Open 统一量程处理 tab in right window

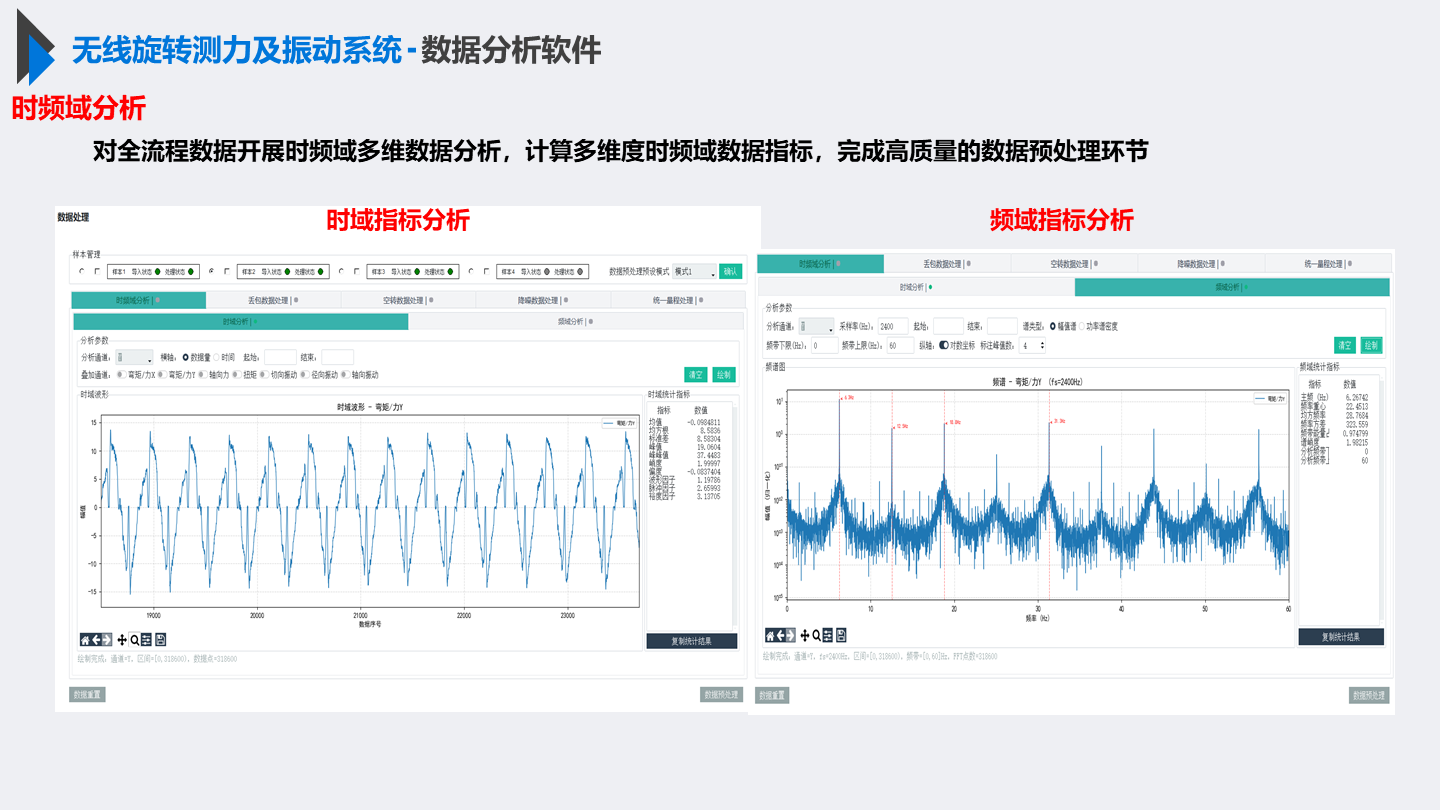pyautogui.click(x=1328, y=264)
